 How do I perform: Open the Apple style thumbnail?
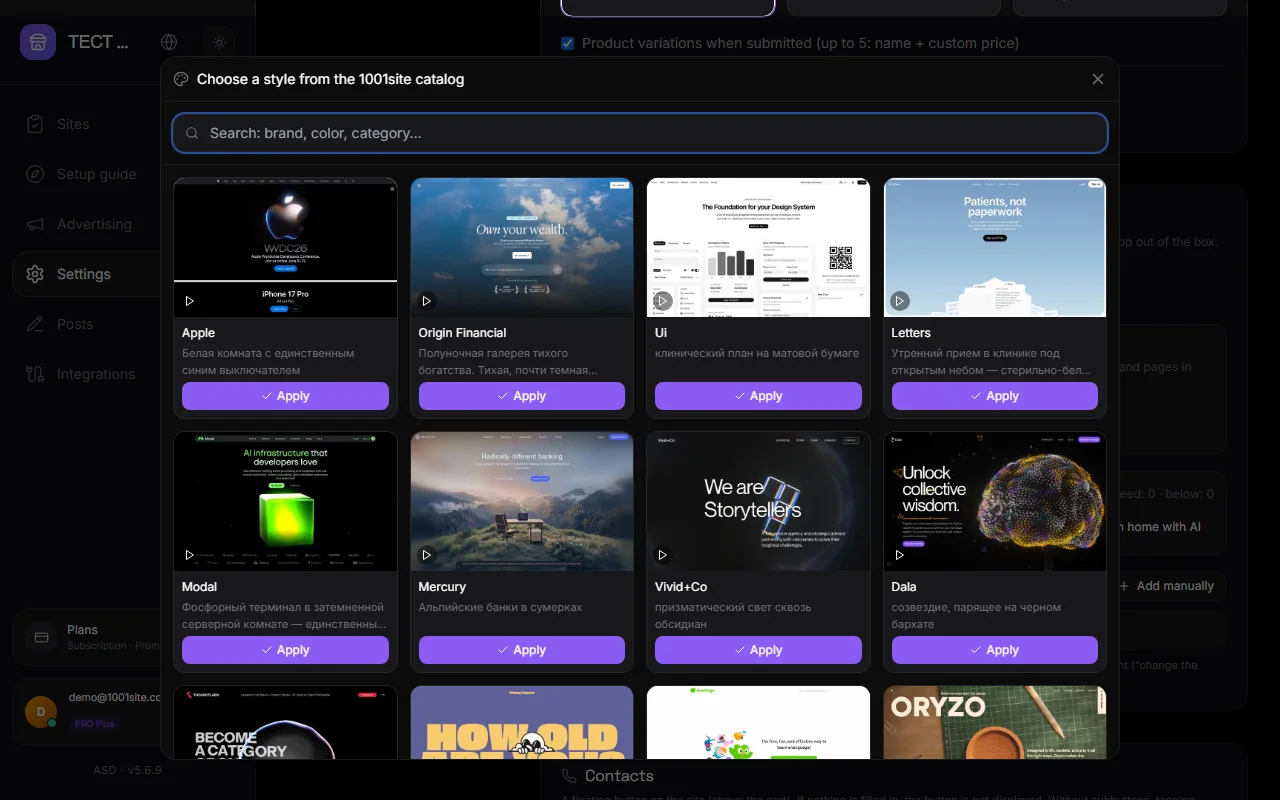pyautogui.click(x=285, y=248)
